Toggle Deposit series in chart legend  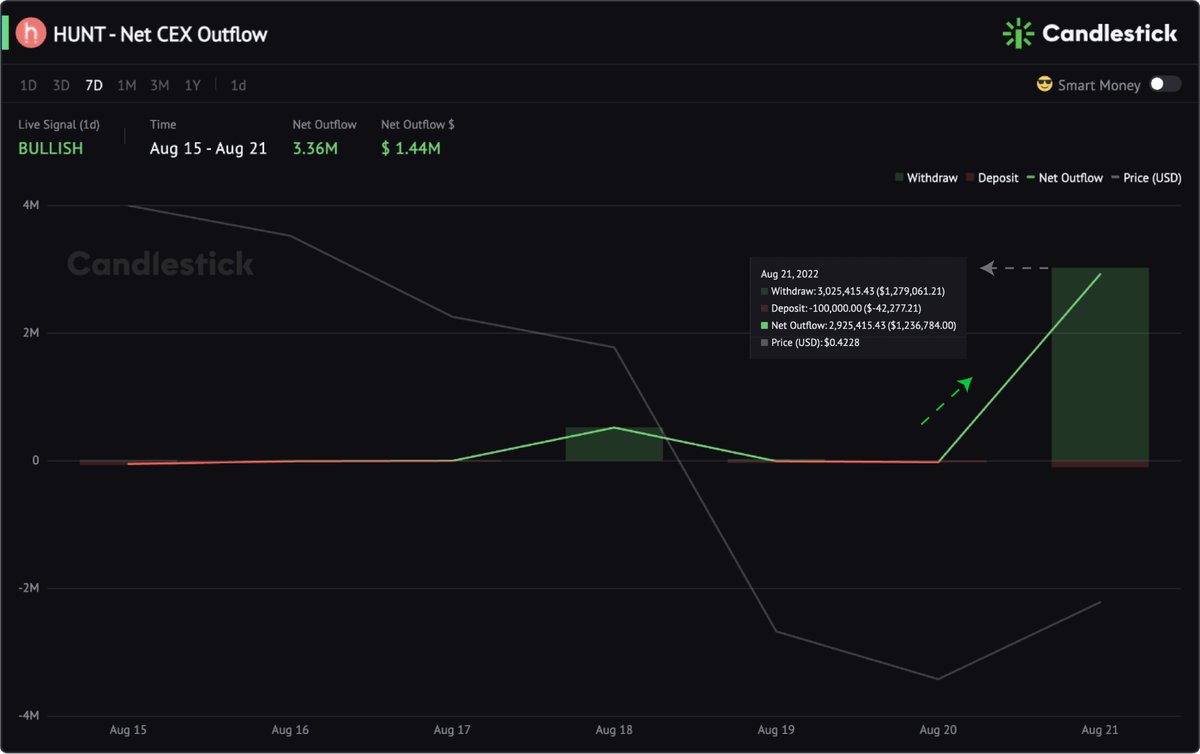(x=992, y=178)
